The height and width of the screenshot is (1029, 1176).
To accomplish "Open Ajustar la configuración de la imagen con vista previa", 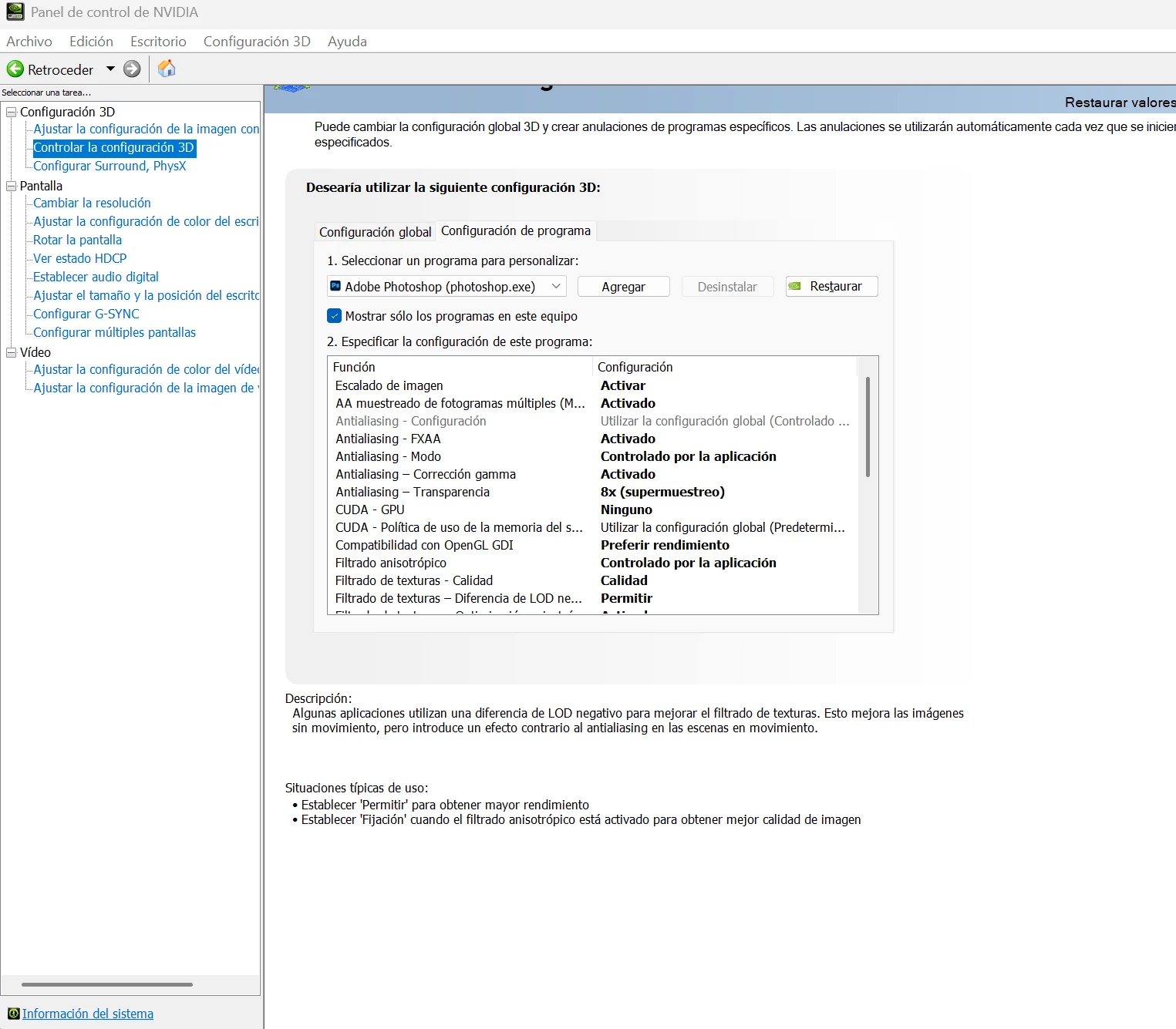I will pos(147,129).
